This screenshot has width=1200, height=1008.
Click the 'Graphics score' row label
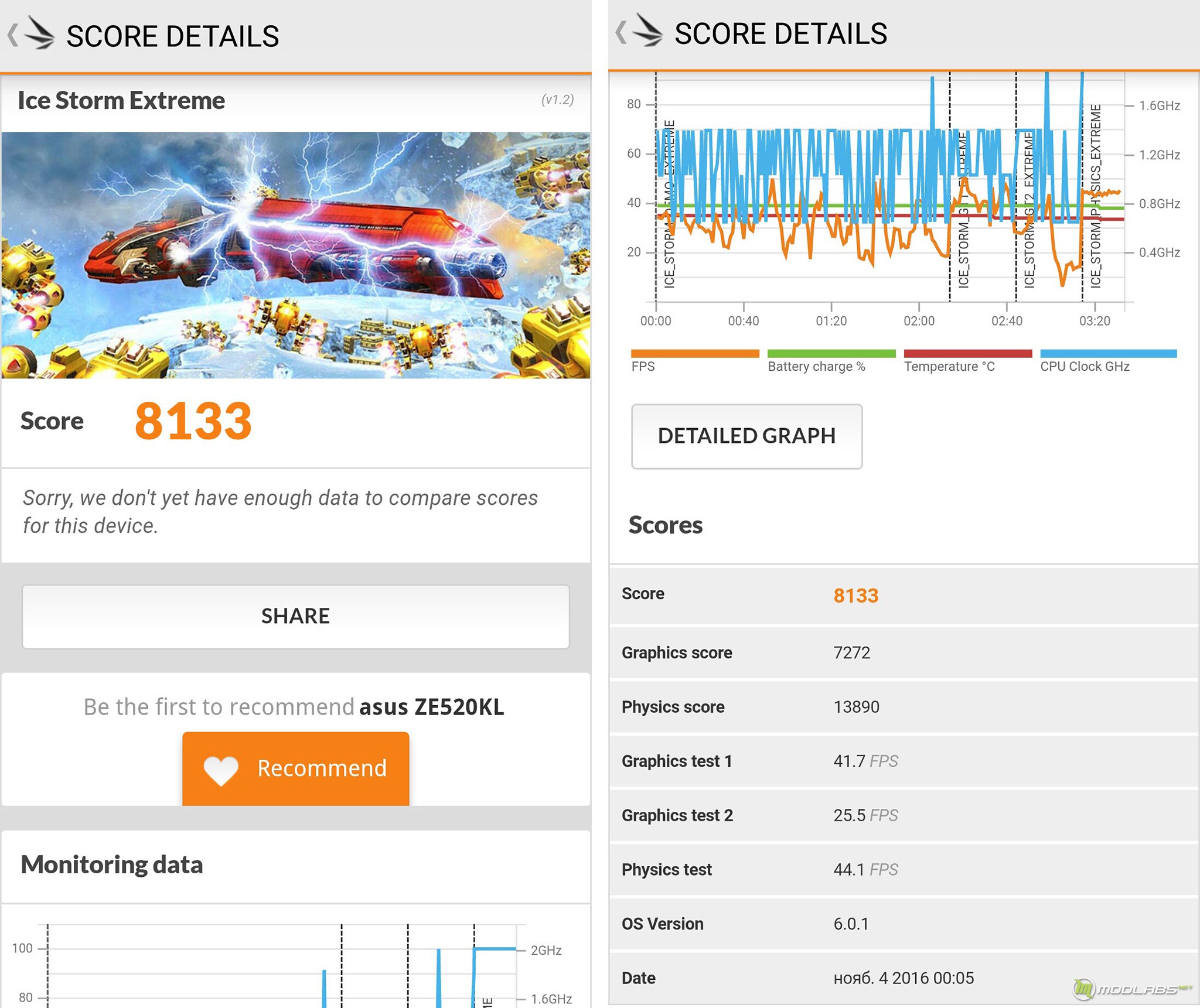677,652
